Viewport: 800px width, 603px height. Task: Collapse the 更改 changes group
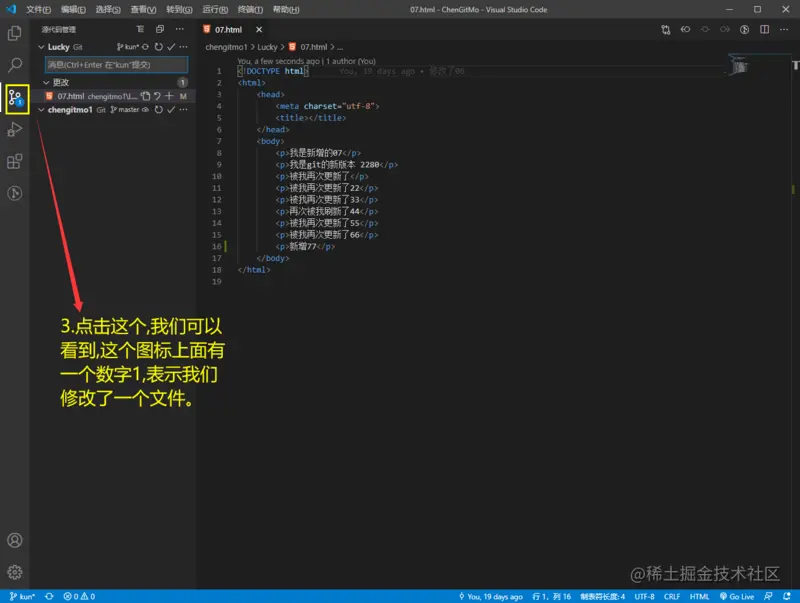pos(46,83)
